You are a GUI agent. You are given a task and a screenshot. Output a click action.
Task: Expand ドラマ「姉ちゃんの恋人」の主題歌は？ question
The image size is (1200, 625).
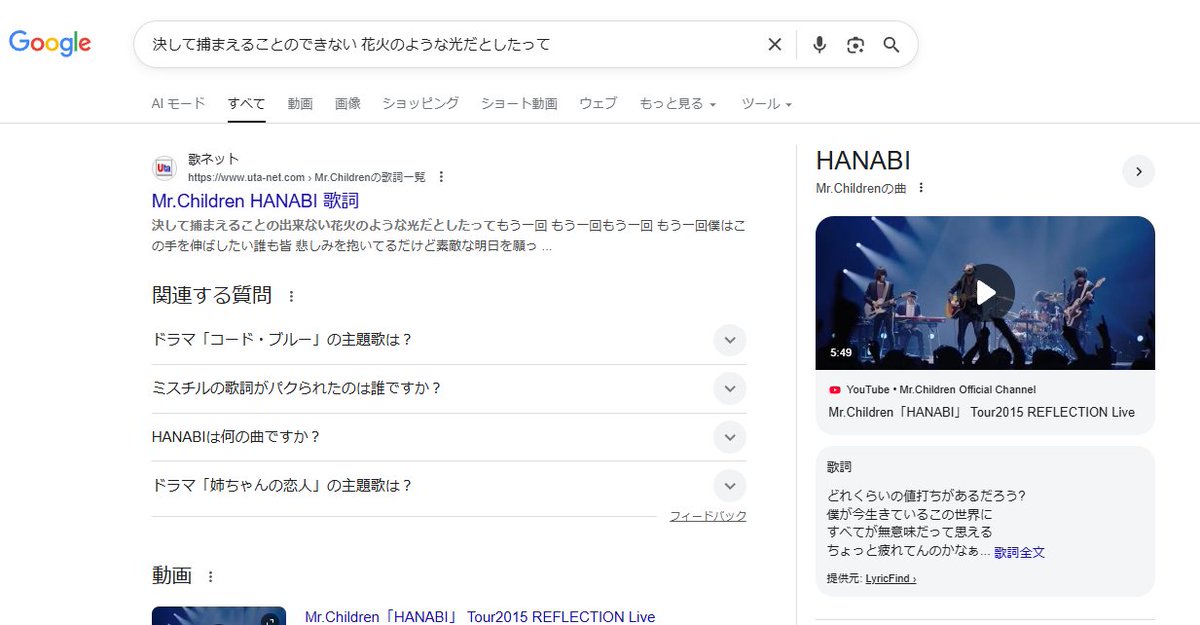[x=449, y=486]
